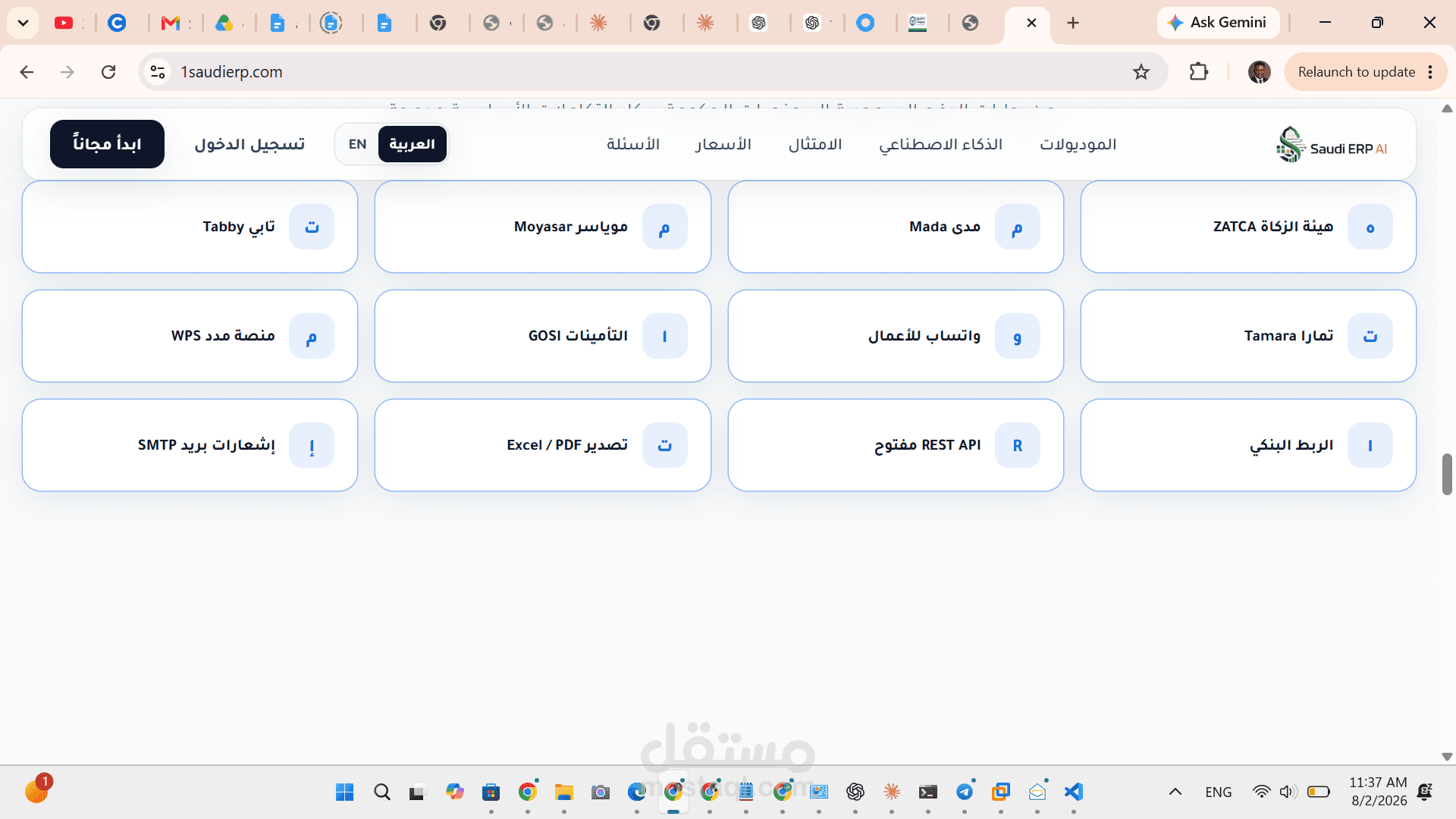Click the Saudi ERP AI logo
Image resolution: width=1456 pixels, height=819 pixels.
point(1332,144)
